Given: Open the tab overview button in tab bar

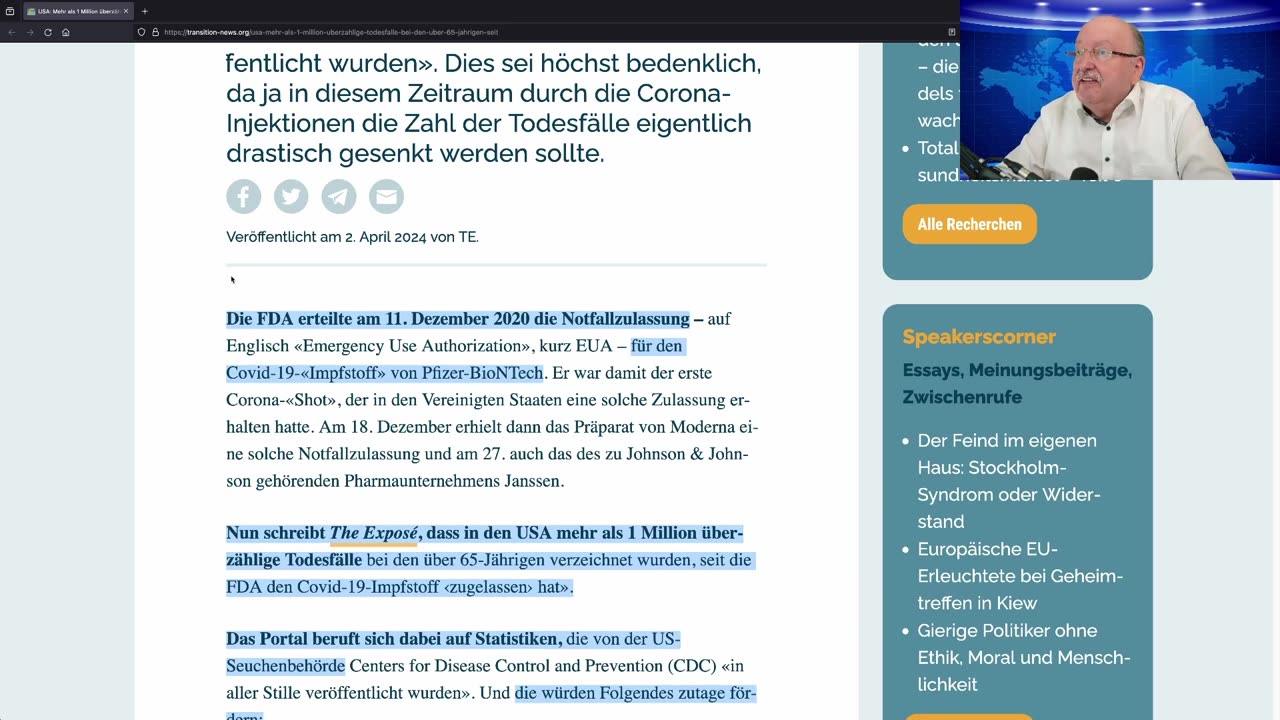Looking at the screenshot, I should pos(10,11).
